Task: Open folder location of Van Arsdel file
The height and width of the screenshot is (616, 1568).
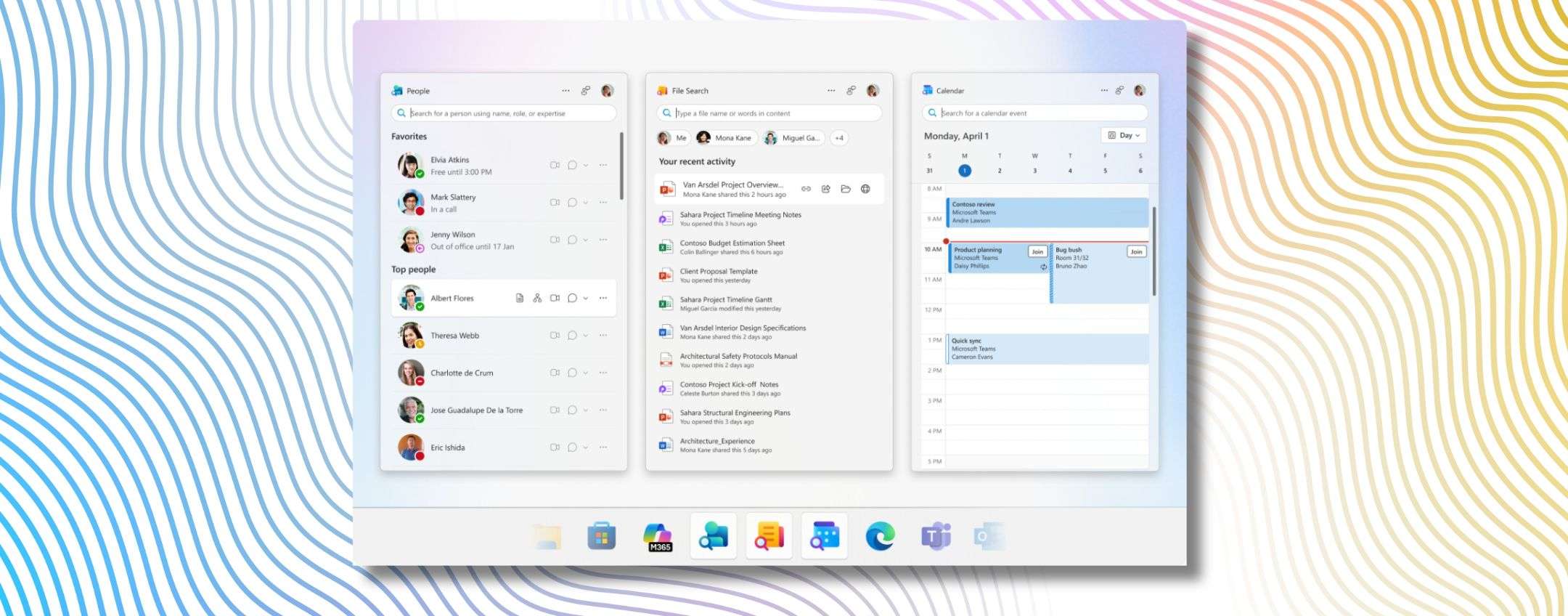Action: point(846,189)
